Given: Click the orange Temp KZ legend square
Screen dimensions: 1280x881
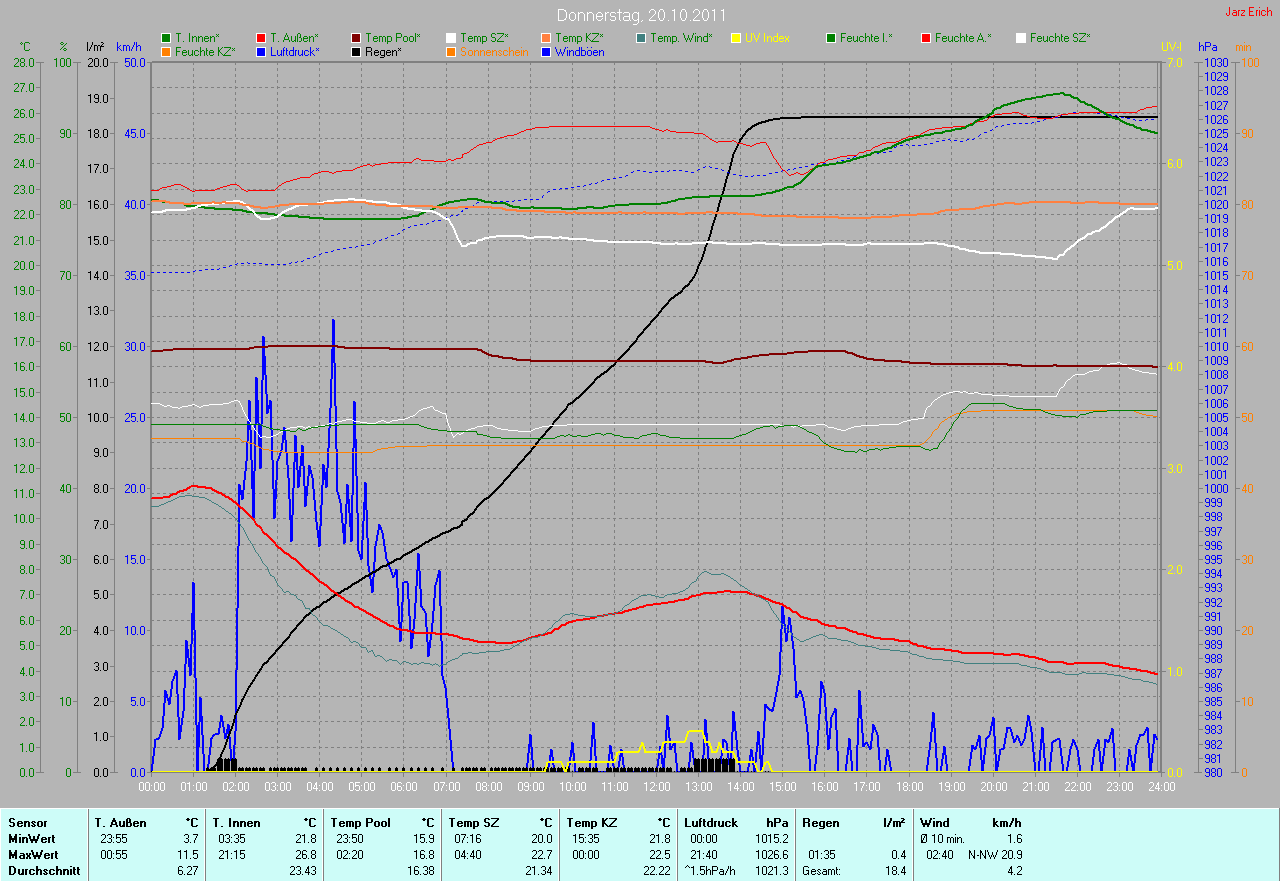Looking at the screenshot, I should tap(546, 38).
